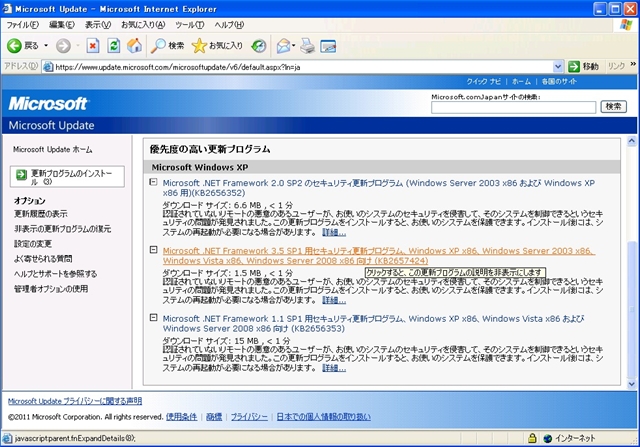Click 日本での個人情報の取り扱い footer link
This screenshot has height=447, width=640.
click(324, 417)
